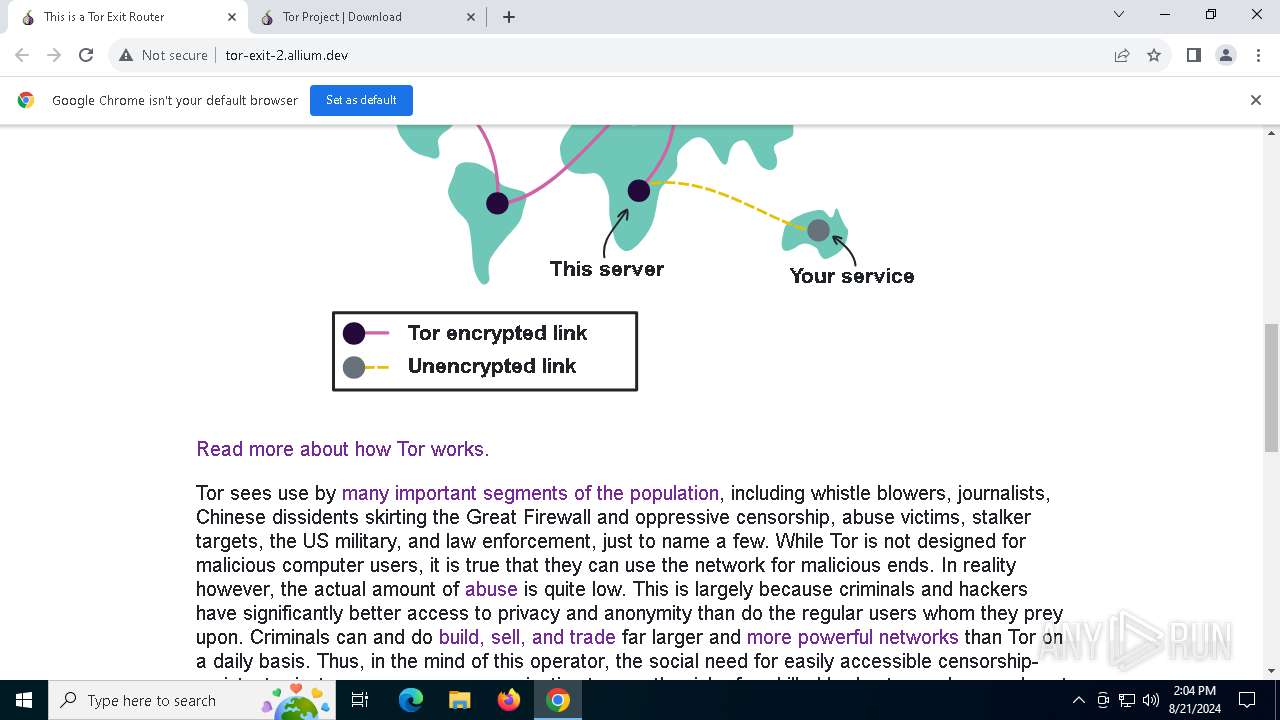Click the Your service map label
1280x720 pixels.
[x=852, y=276]
